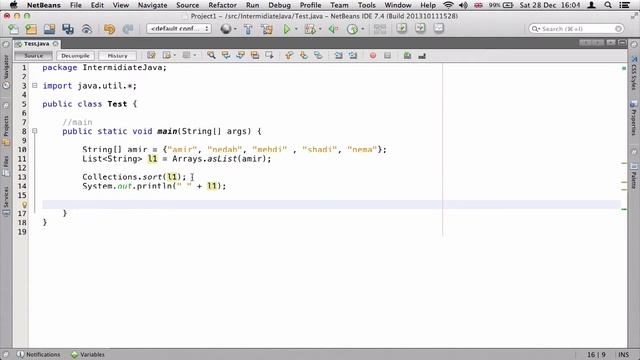Open the Debug Project dropdown arrow
Image resolution: width=640 pixels, height=360 pixels.
(x=320, y=29)
